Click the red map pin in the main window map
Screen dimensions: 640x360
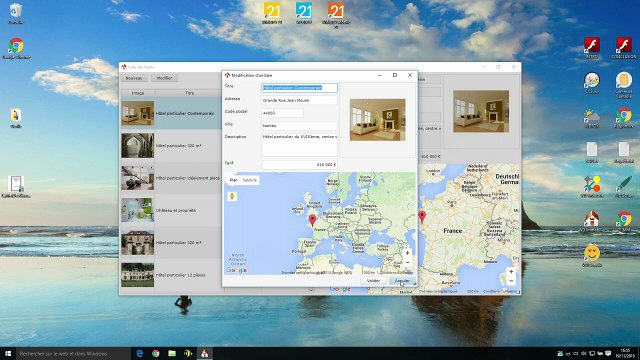[422, 216]
